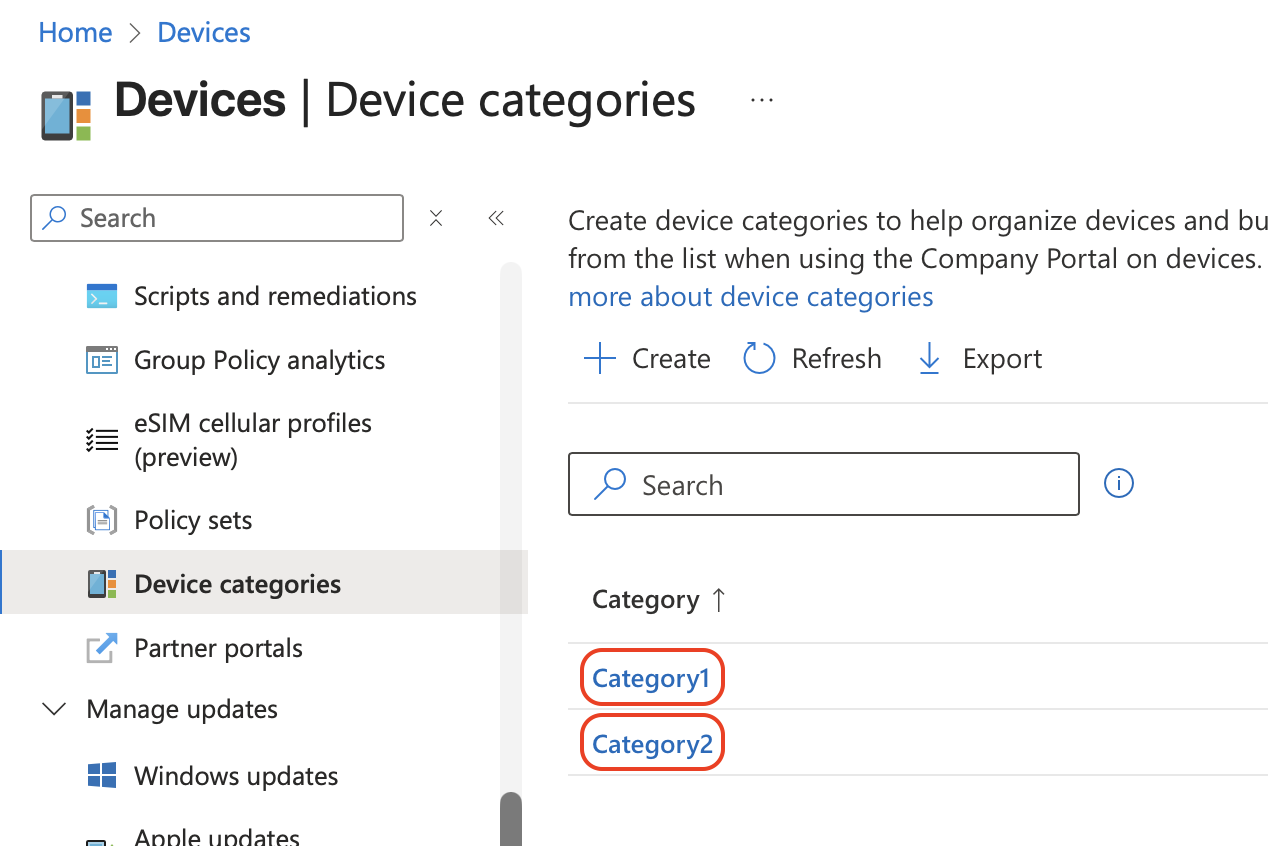This screenshot has height=846, width=1268.
Task: Click the Partner portals icon
Action: (x=101, y=649)
